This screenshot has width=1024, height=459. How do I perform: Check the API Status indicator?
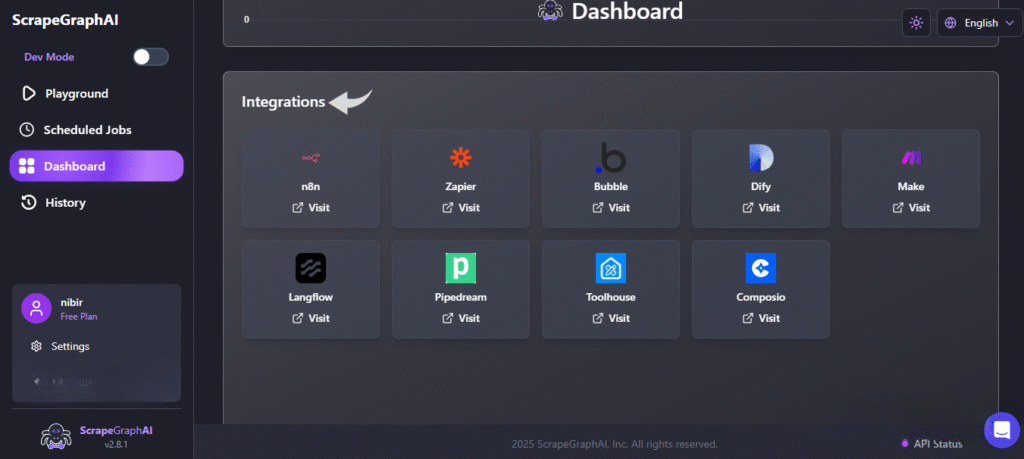click(932, 444)
